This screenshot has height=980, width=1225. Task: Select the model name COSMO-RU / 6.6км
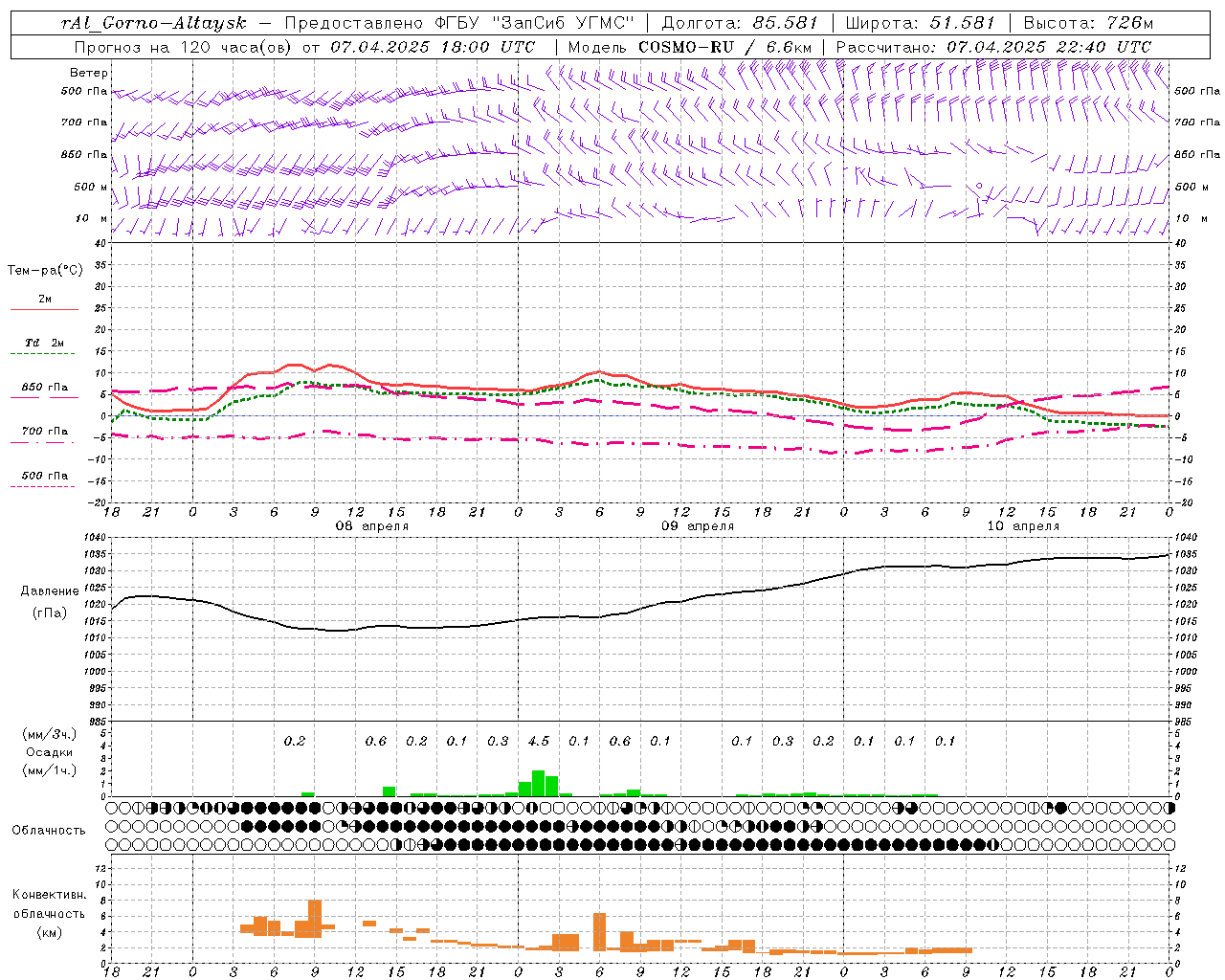tap(725, 47)
